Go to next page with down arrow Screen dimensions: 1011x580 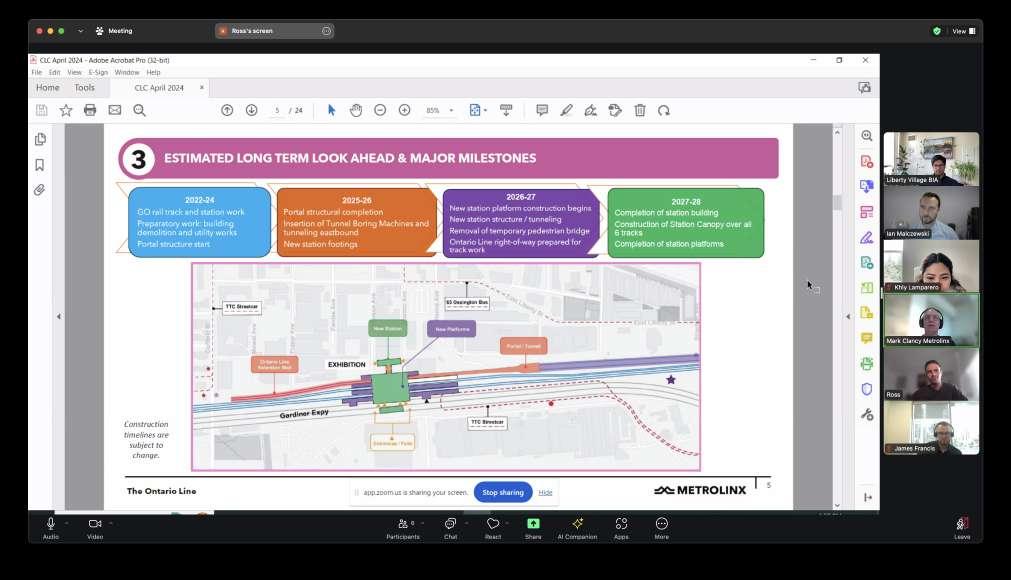[251, 110]
